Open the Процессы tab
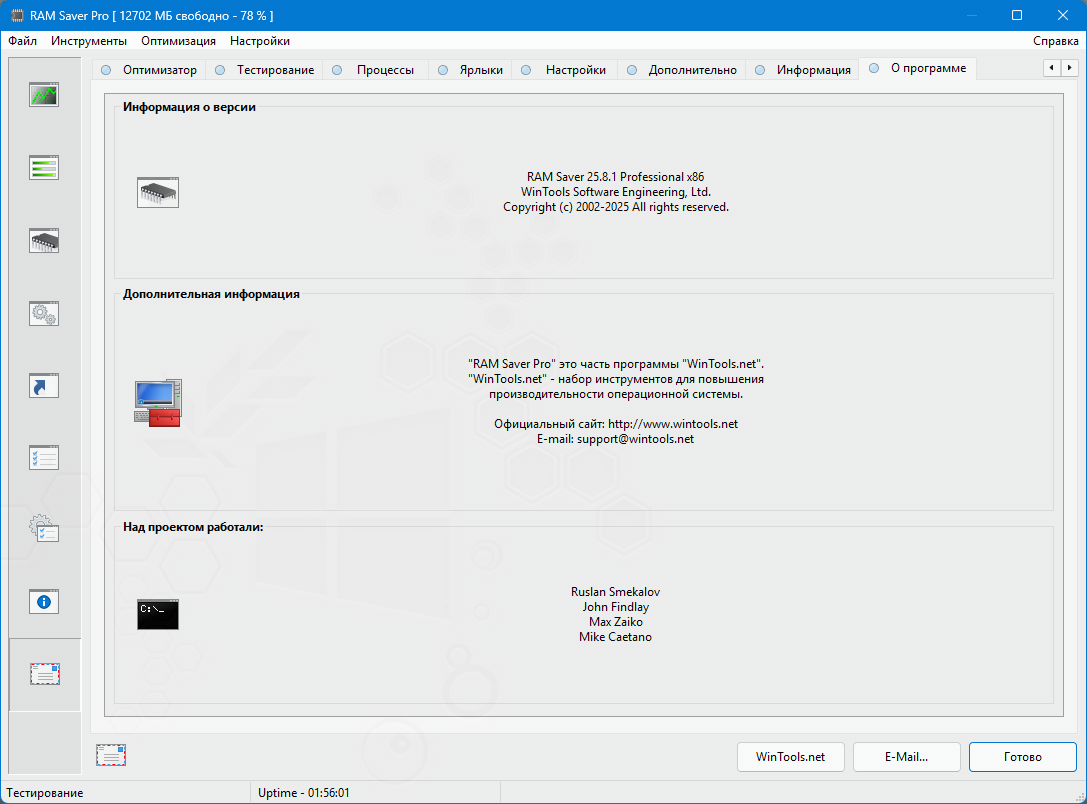The image size is (1087, 804). [374, 69]
